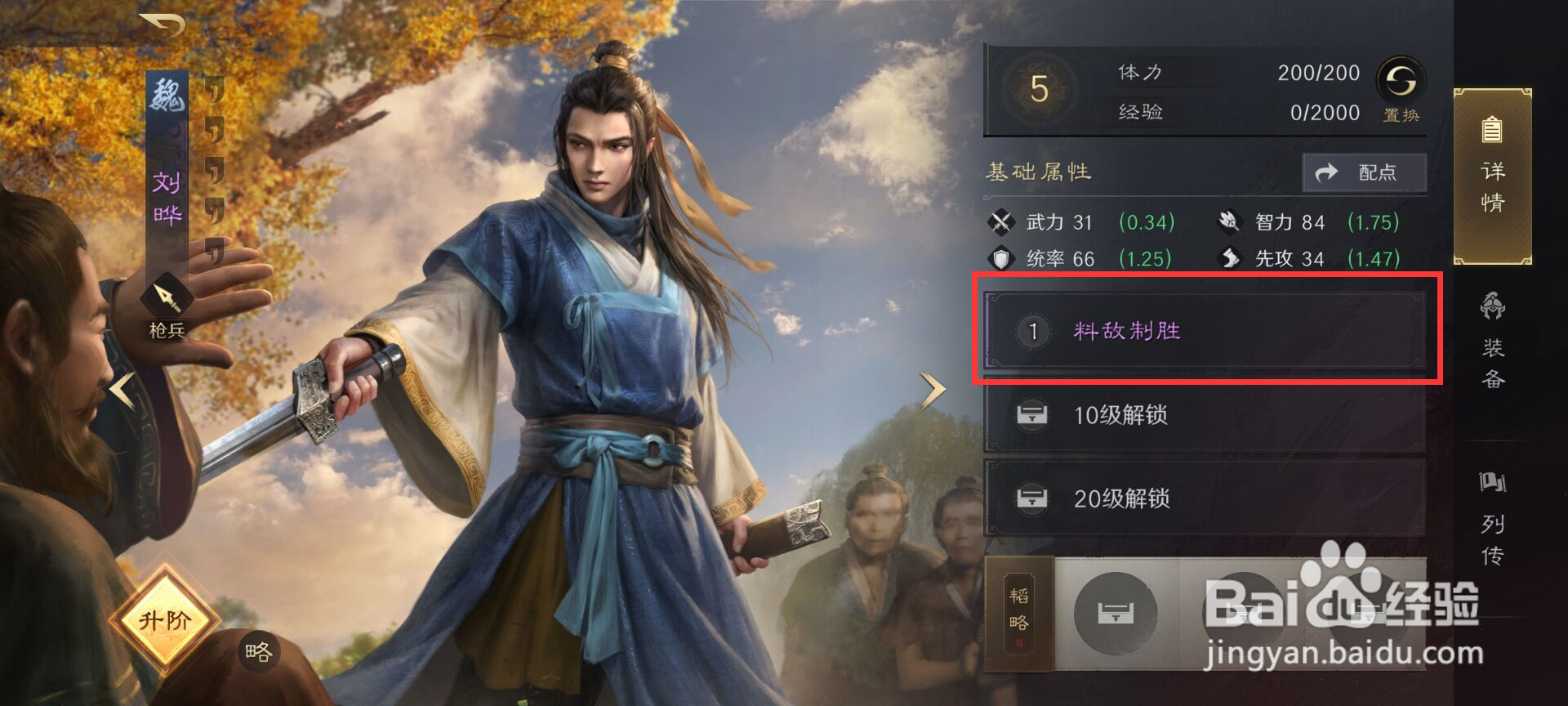Tap the round 略 button
1568x706 pixels.
coord(258,651)
